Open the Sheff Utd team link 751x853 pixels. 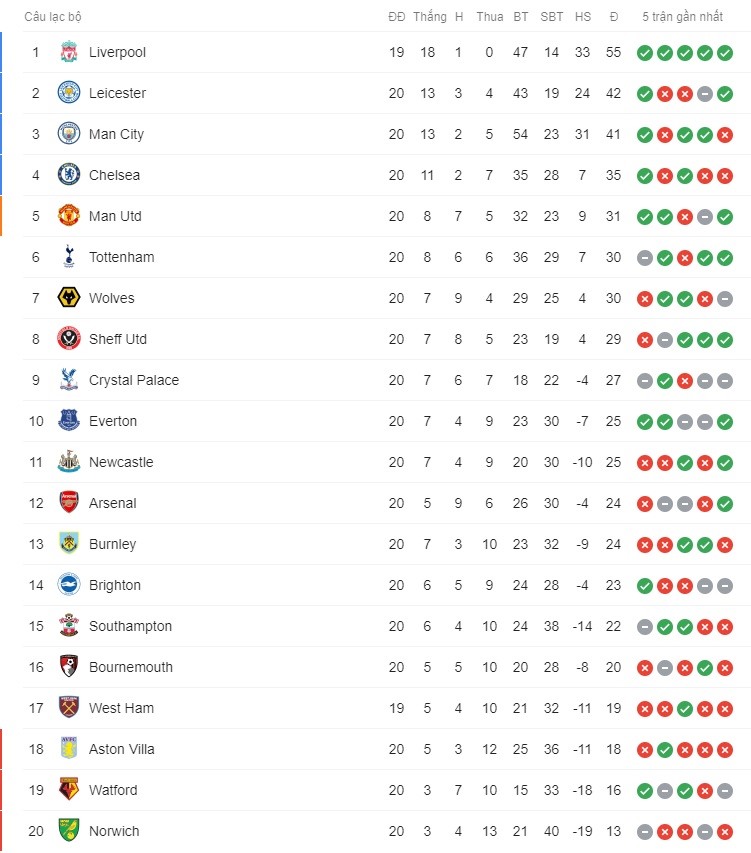coord(118,339)
